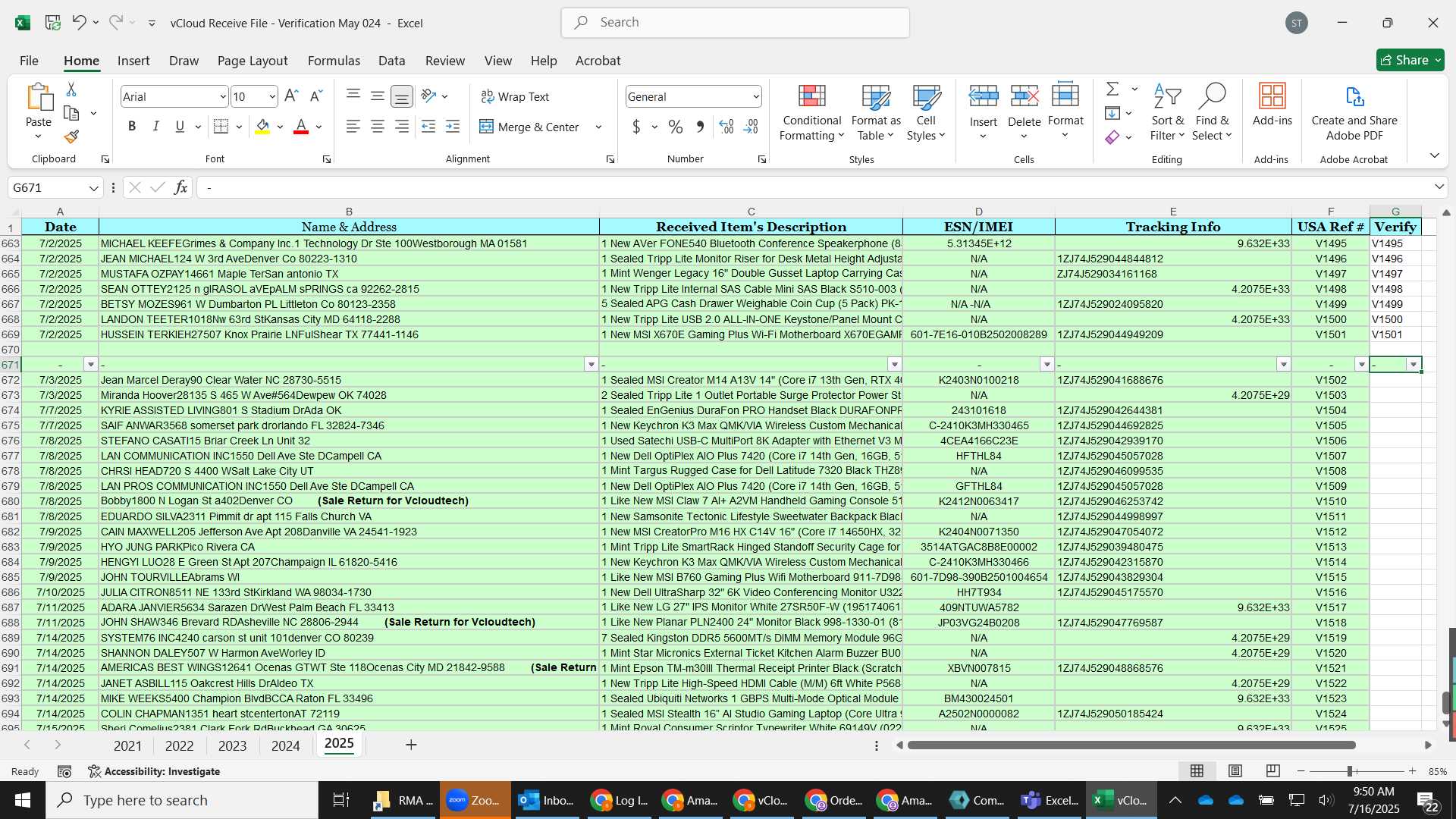
Task: Open Date column filter dropdown in row 671
Action: tap(91, 365)
